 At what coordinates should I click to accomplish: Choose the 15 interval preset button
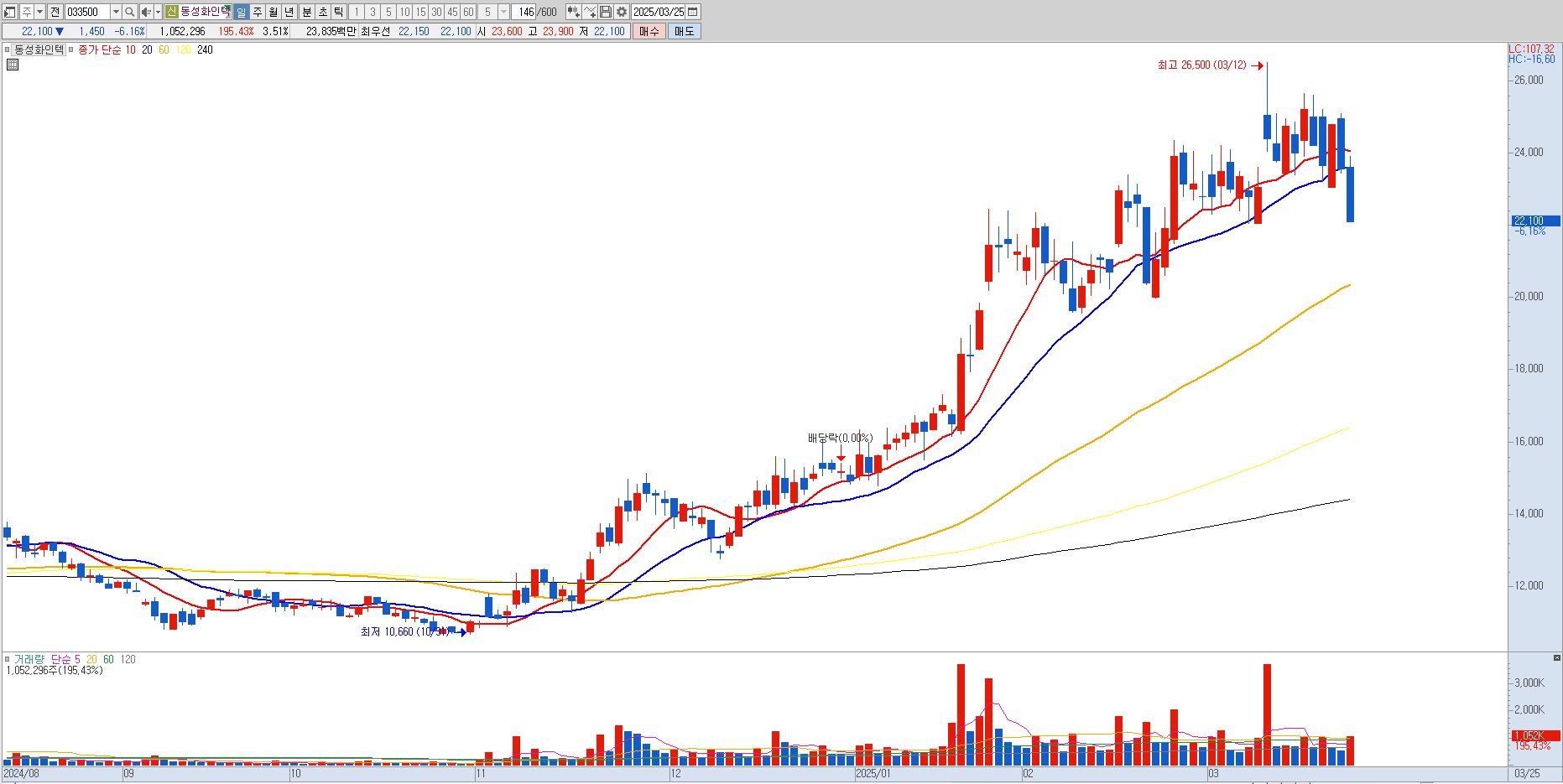click(x=420, y=12)
